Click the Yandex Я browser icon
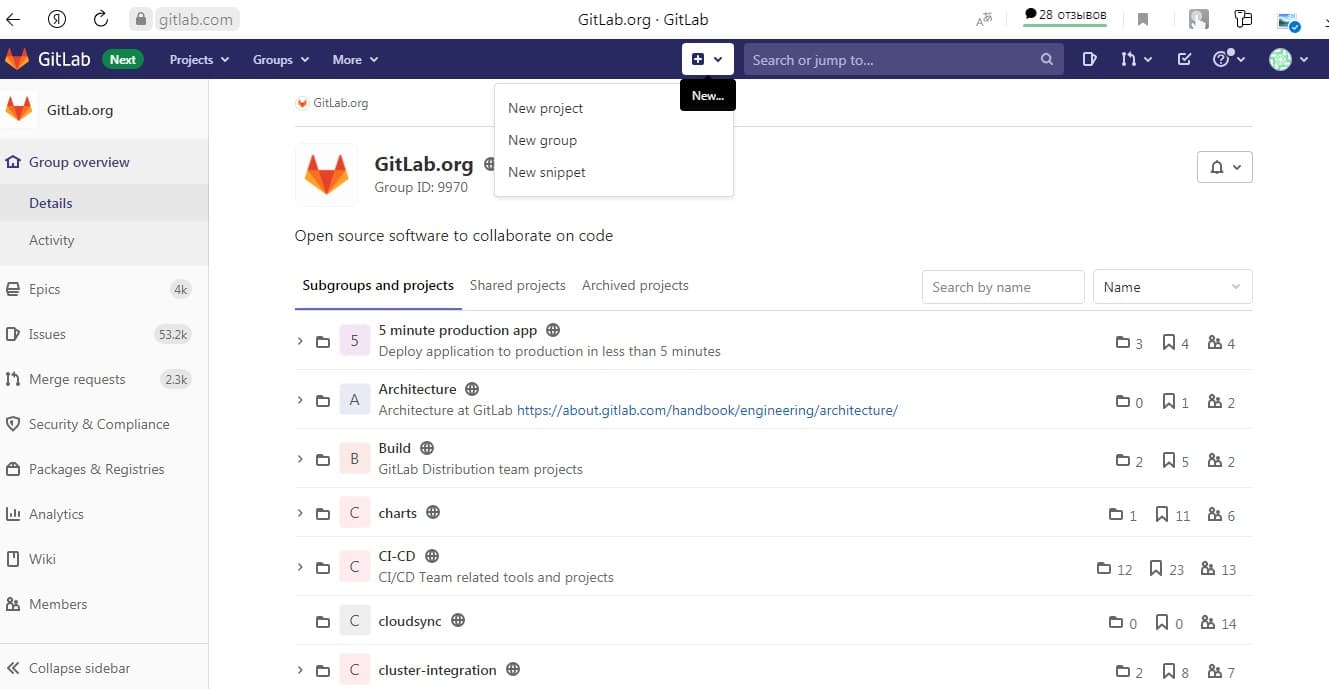 58,18
